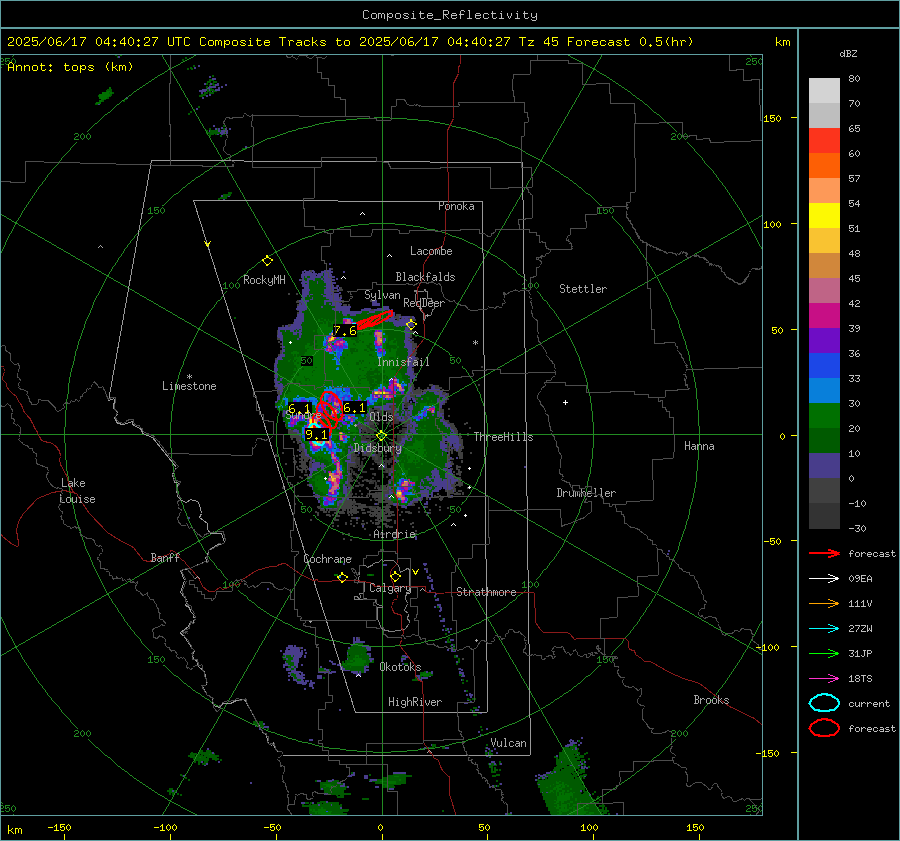Image resolution: width=900 pixels, height=841 pixels.
Task: Click the red forecast arrow in legend
Action: 824,553
